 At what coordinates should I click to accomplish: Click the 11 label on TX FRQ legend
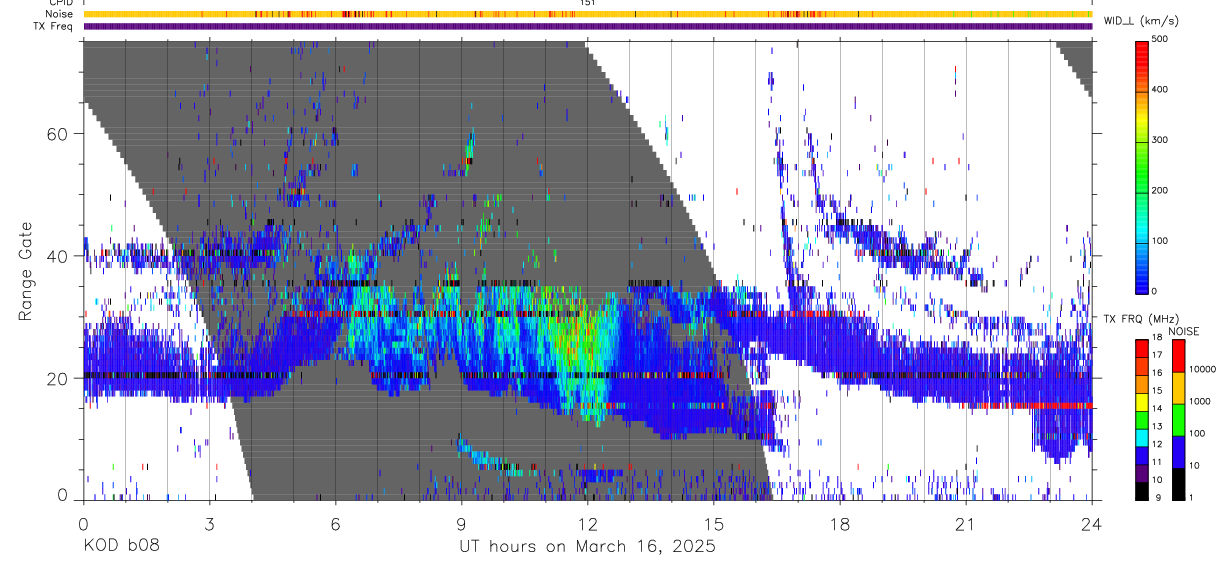(1156, 462)
